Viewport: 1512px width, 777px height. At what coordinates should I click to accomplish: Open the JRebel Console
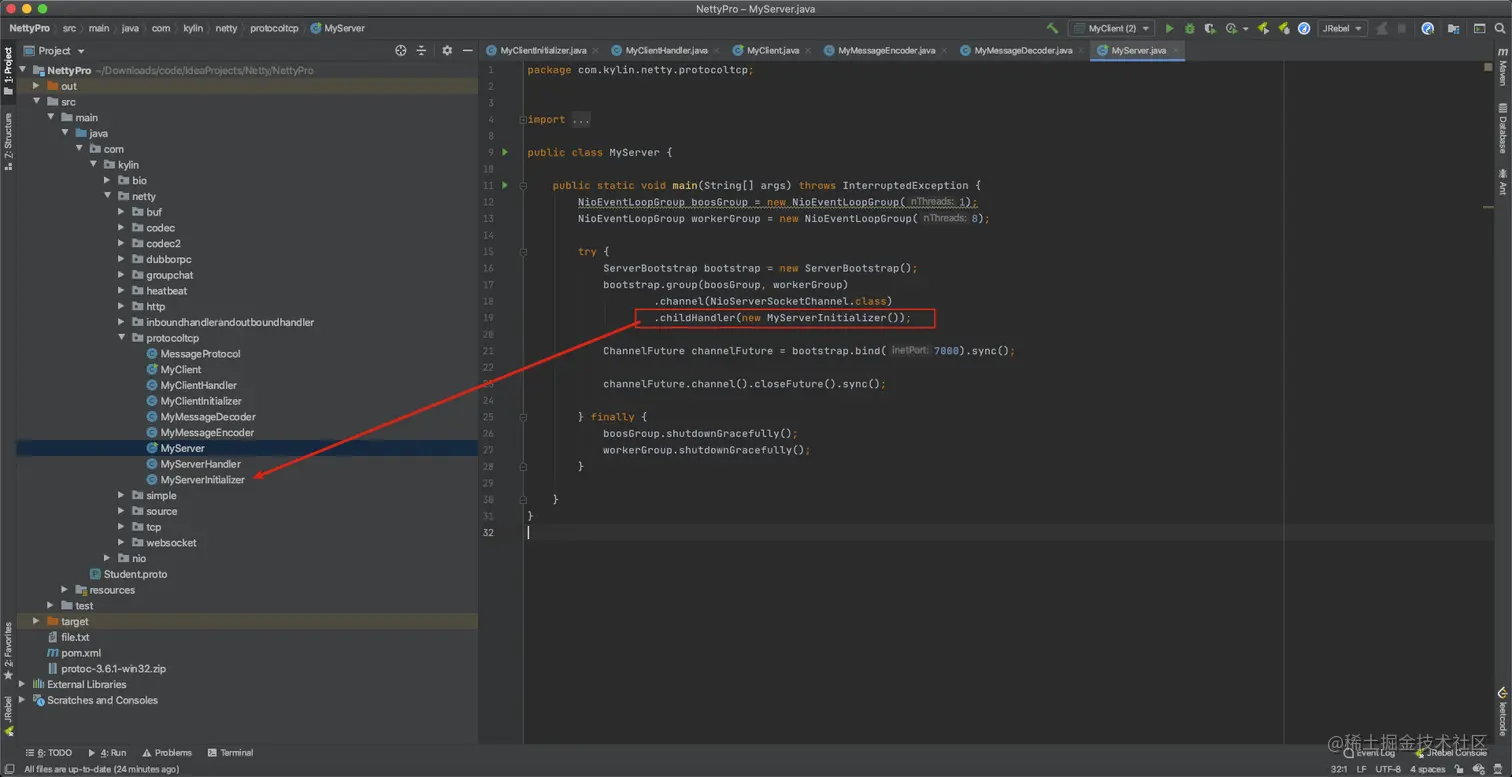coord(1451,753)
